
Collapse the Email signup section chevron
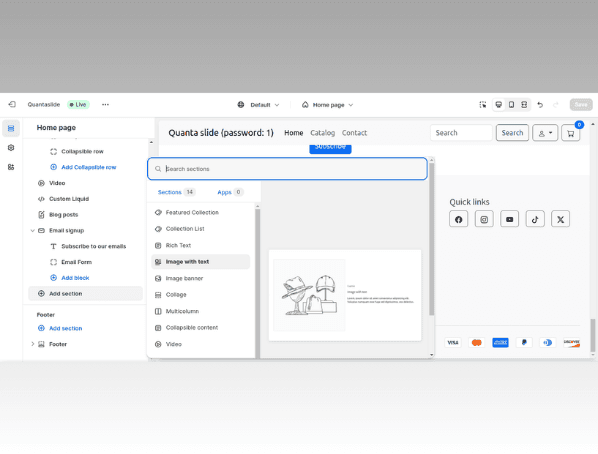pos(32,230)
